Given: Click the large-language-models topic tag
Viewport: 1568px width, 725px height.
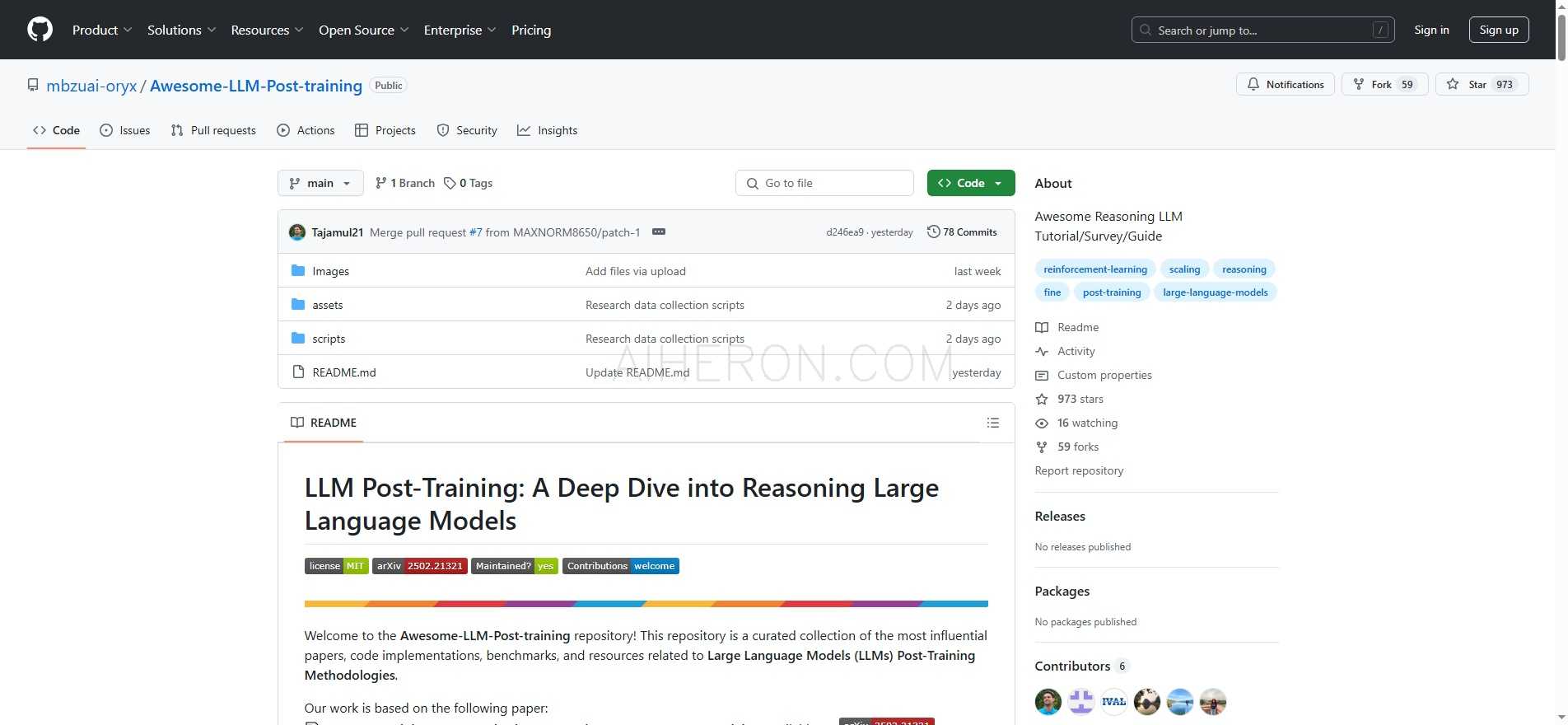Looking at the screenshot, I should coord(1216,292).
